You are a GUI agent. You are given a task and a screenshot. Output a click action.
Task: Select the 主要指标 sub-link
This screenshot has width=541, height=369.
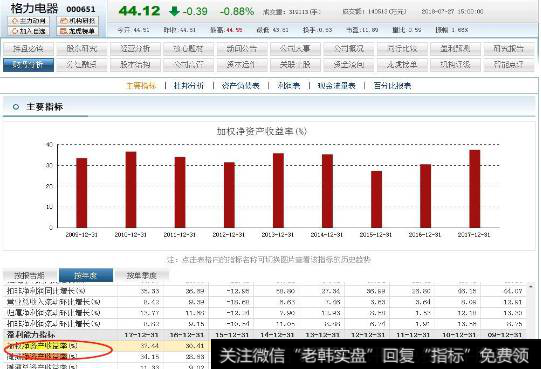pyautogui.click(x=141, y=86)
